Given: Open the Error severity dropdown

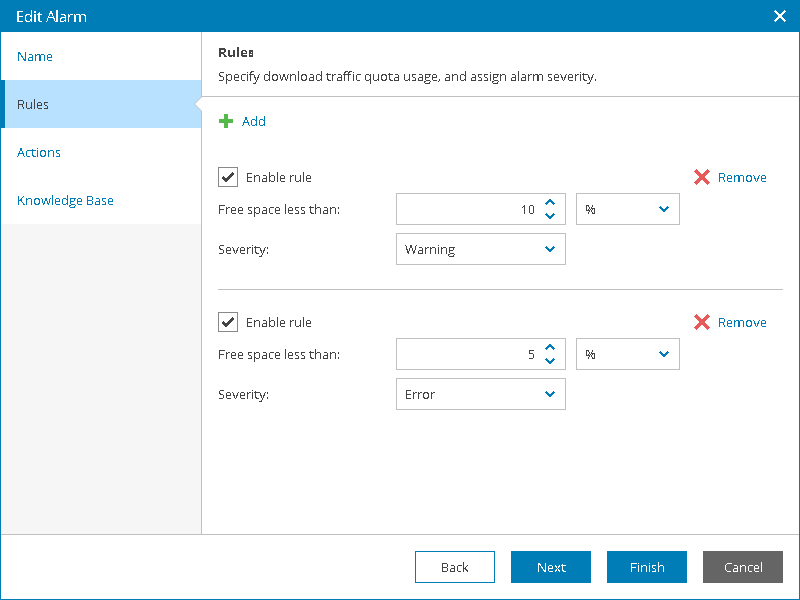Looking at the screenshot, I should [x=481, y=394].
